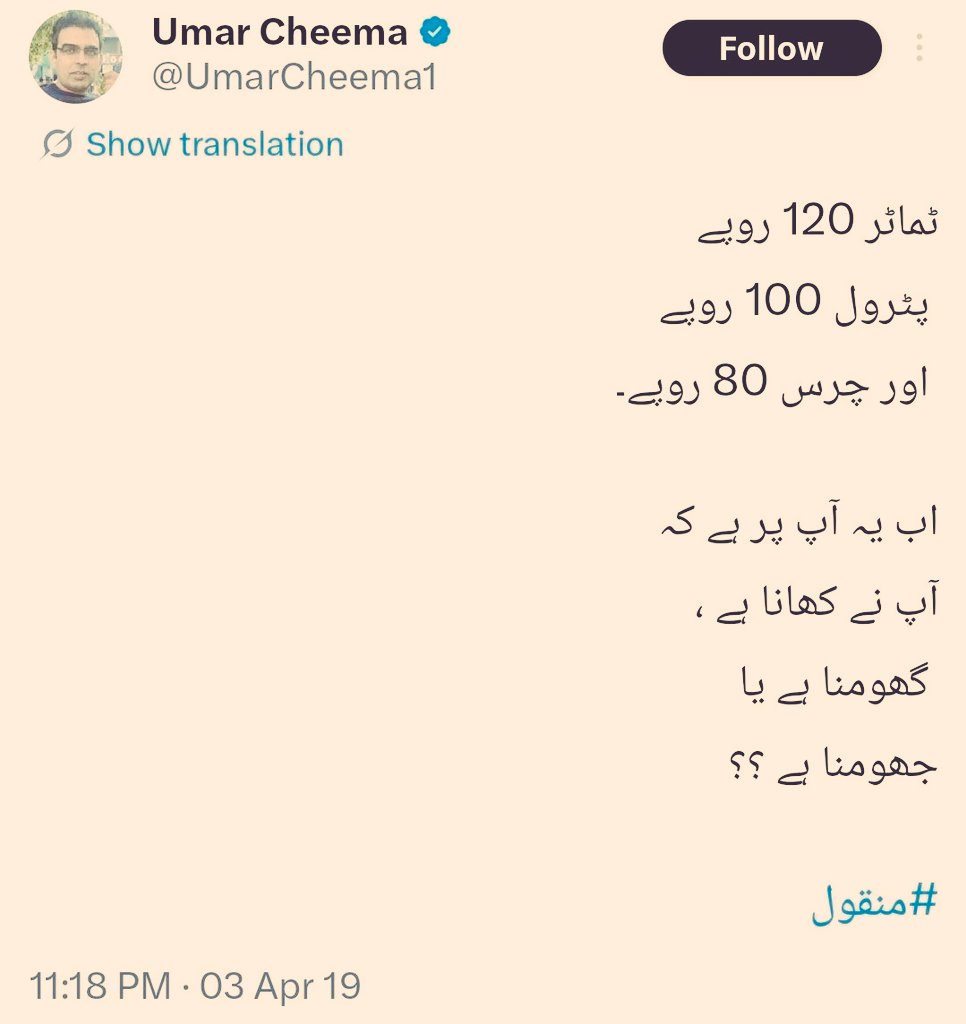Click the line آپ نے کھانا ہے
Image resolution: width=966 pixels, height=1024 pixels.
pos(817,602)
